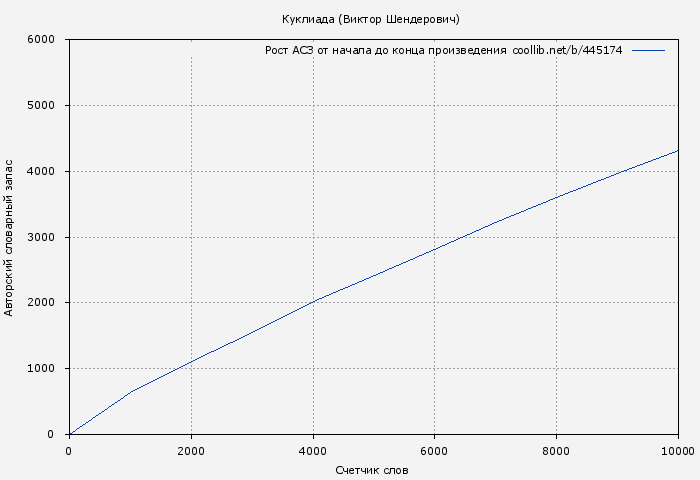This screenshot has height=480, width=700.
Task: Select the 2000 tick label on the horizontal axis
Action: pyautogui.click(x=191, y=450)
